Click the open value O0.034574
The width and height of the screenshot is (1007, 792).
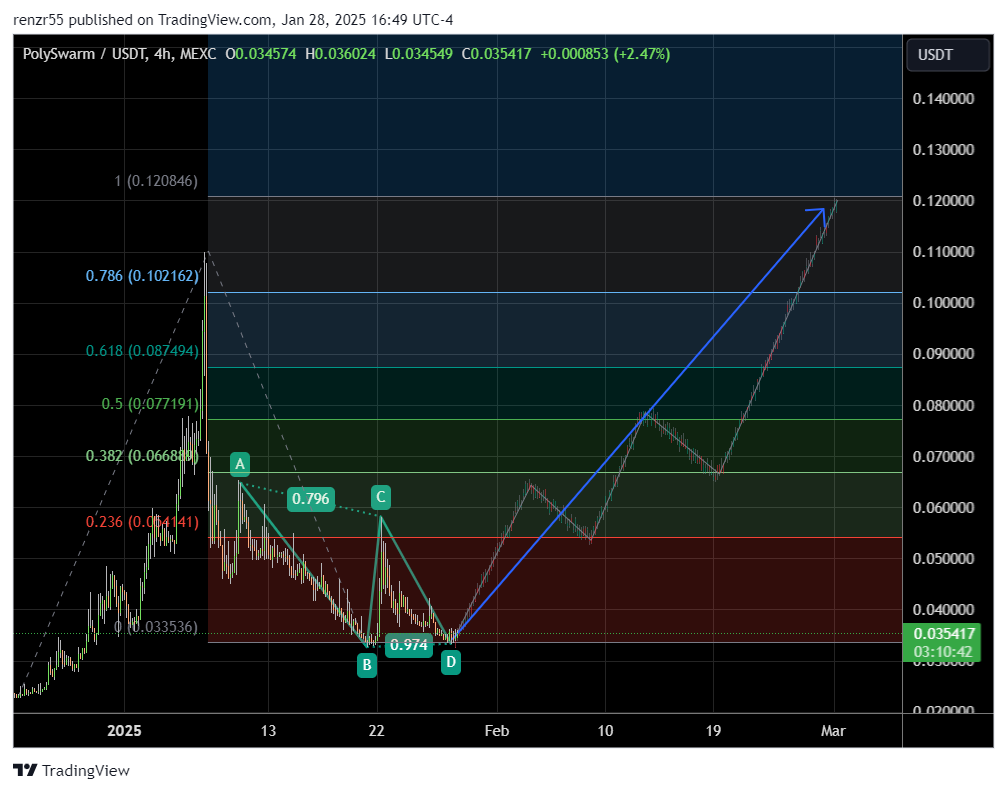[x=261, y=54]
